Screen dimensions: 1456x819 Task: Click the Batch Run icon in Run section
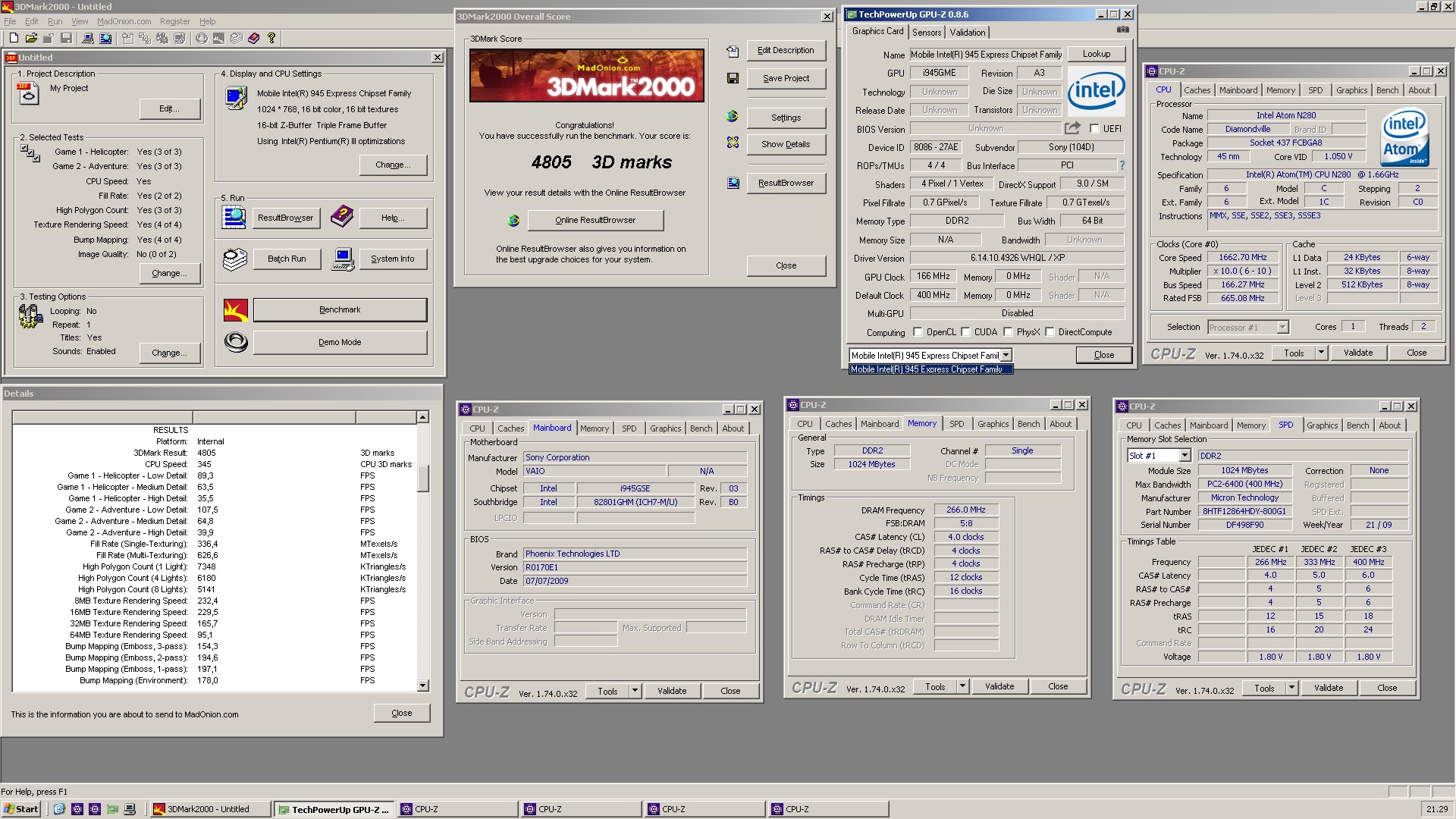(x=234, y=259)
